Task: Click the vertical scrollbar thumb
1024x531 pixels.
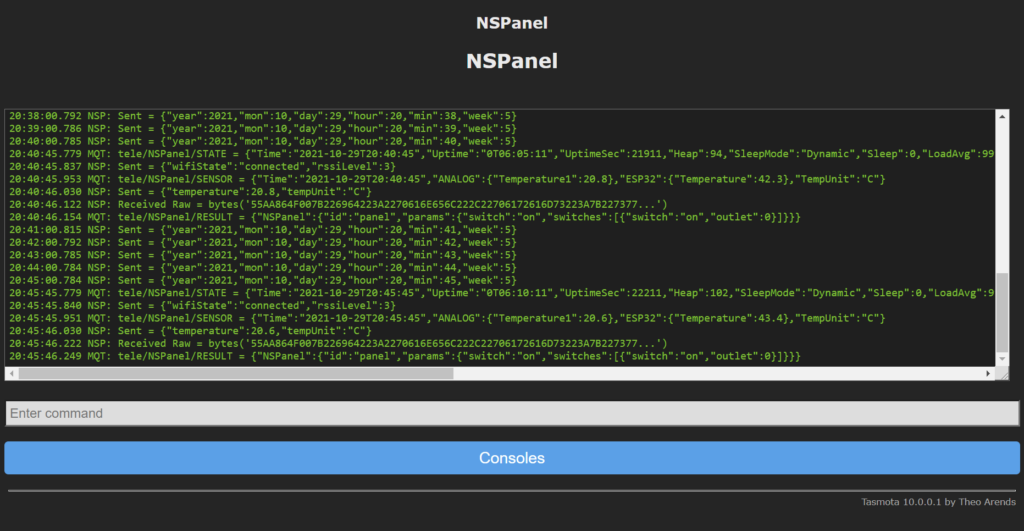Action: coord(1002,312)
